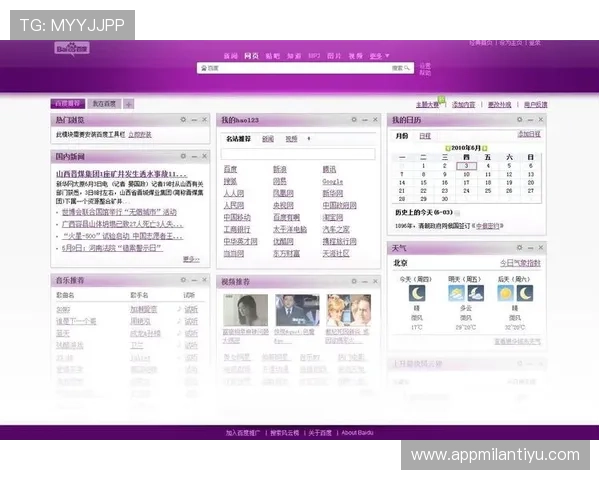The image size is (600, 480).
Task: Open settings gear of 音乐推荐 widget
Action: pyautogui.click(x=183, y=280)
